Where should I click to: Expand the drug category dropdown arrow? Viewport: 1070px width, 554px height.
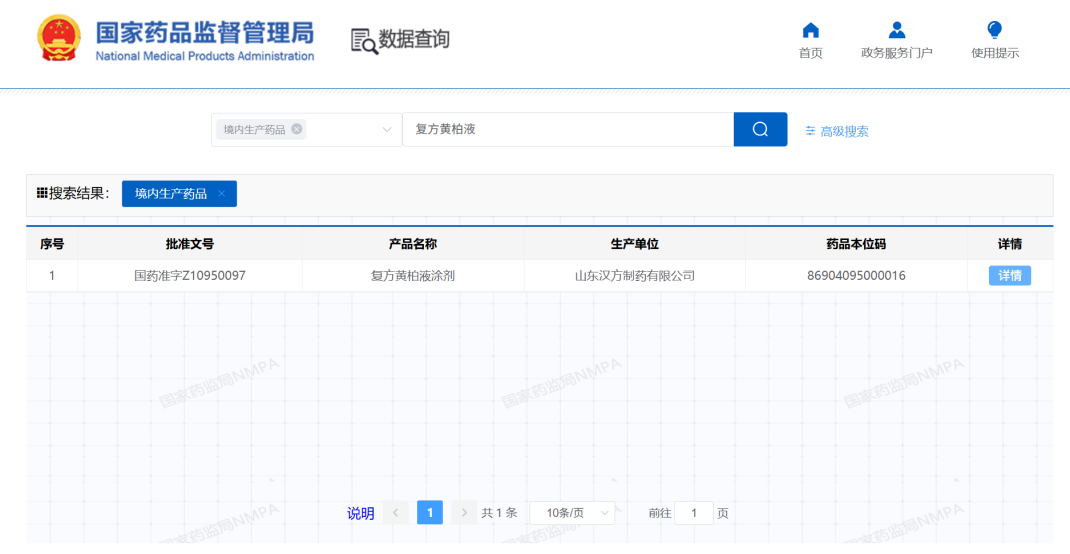(x=387, y=130)
